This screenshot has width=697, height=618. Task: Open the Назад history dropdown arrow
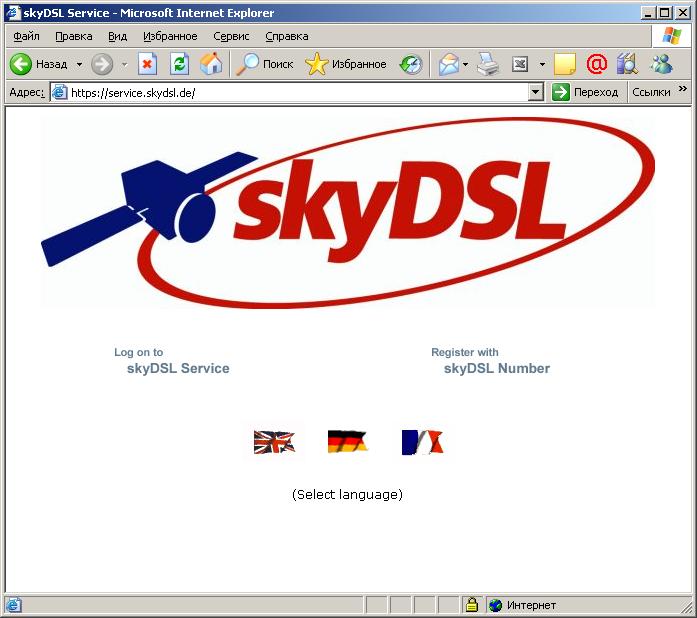point(79,64)
